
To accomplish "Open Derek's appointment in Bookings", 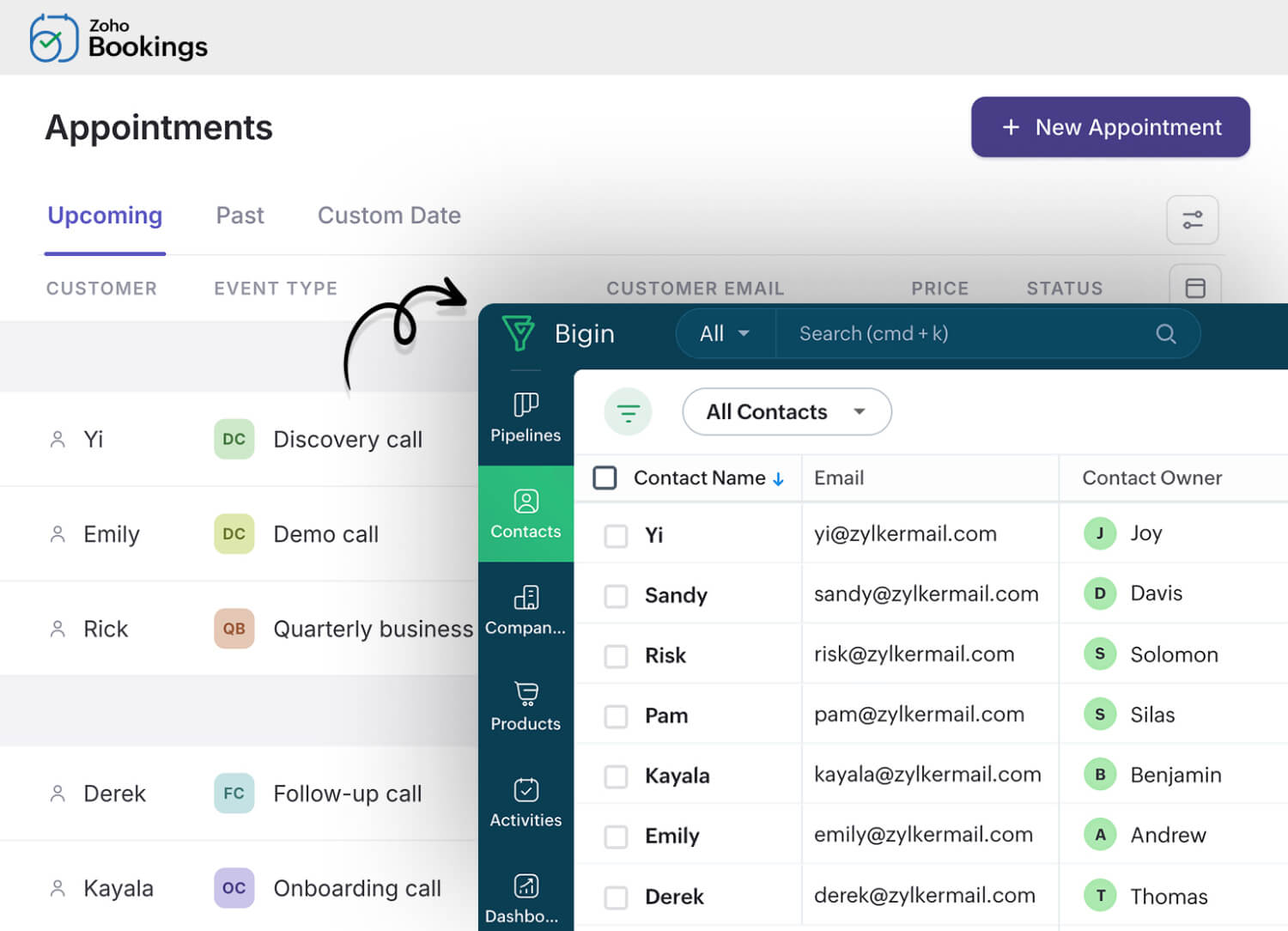I will click(239, 794).
